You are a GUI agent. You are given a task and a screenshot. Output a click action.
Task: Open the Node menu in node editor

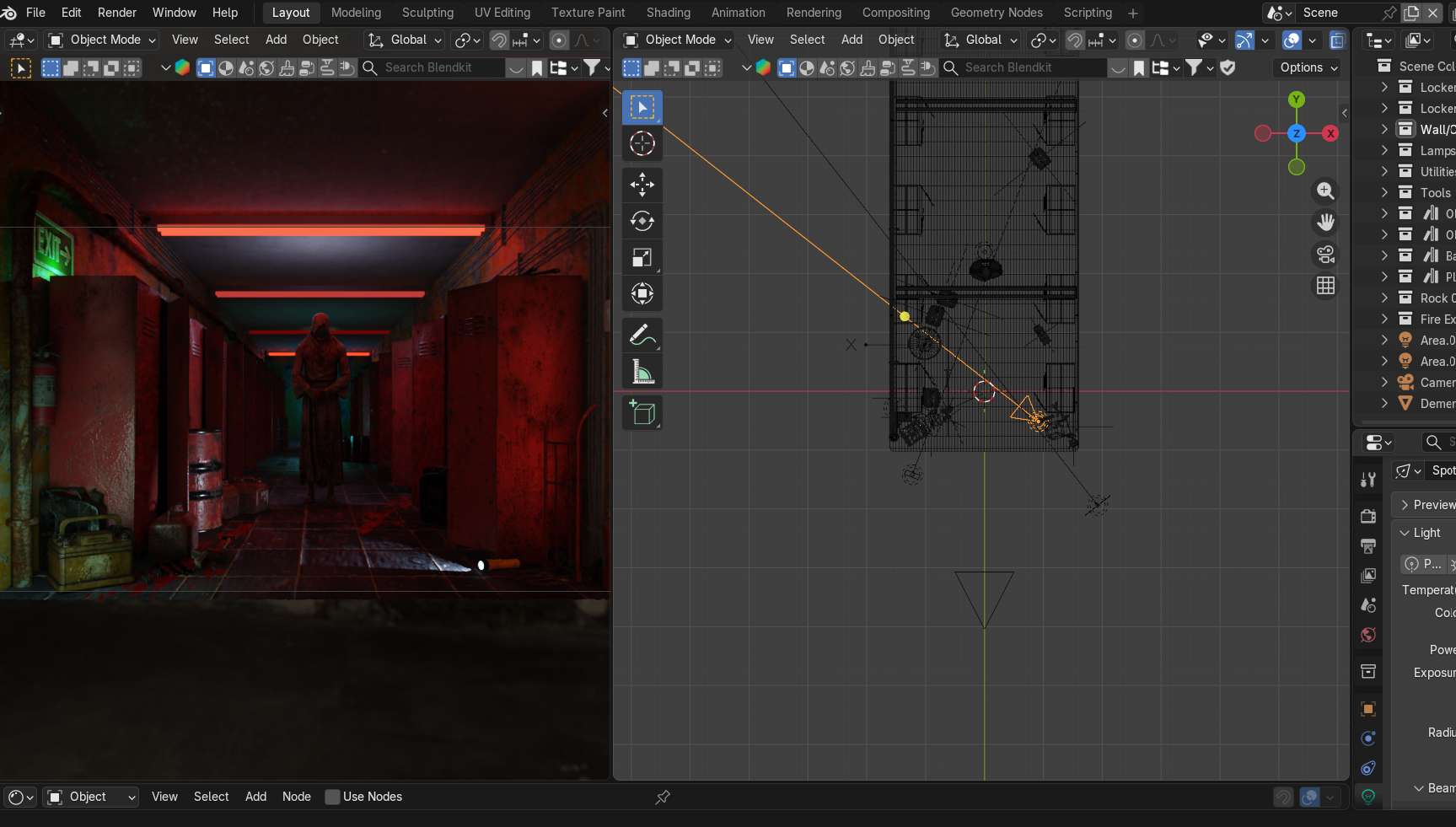[x=297, y=797]
